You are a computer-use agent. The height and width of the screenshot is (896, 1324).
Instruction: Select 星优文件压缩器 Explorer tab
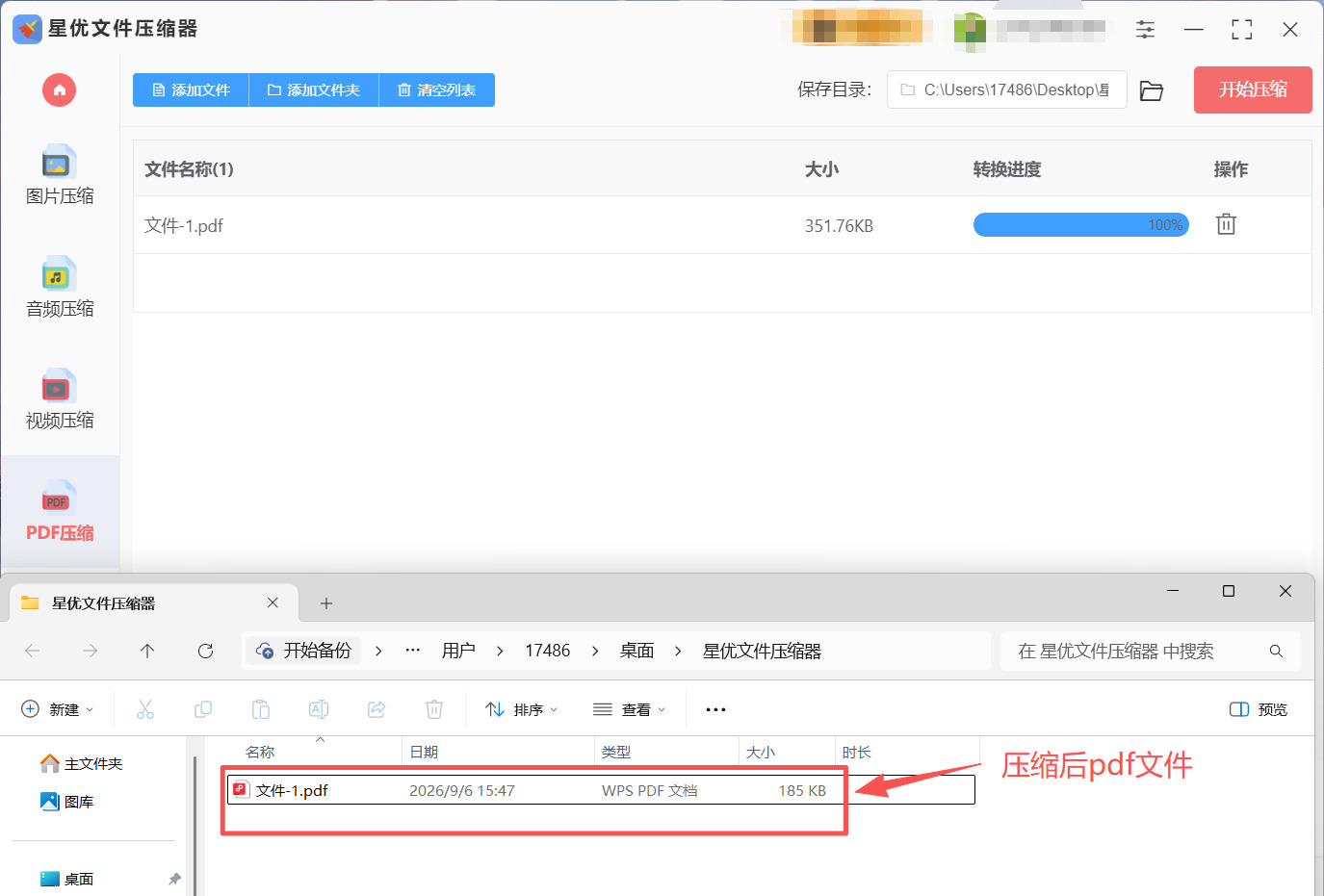coord(153,603)
